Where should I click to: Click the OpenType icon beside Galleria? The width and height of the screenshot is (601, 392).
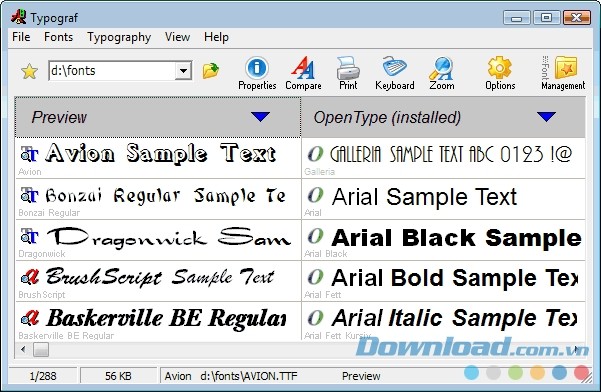pyautogui.click(x=315, y=154)
